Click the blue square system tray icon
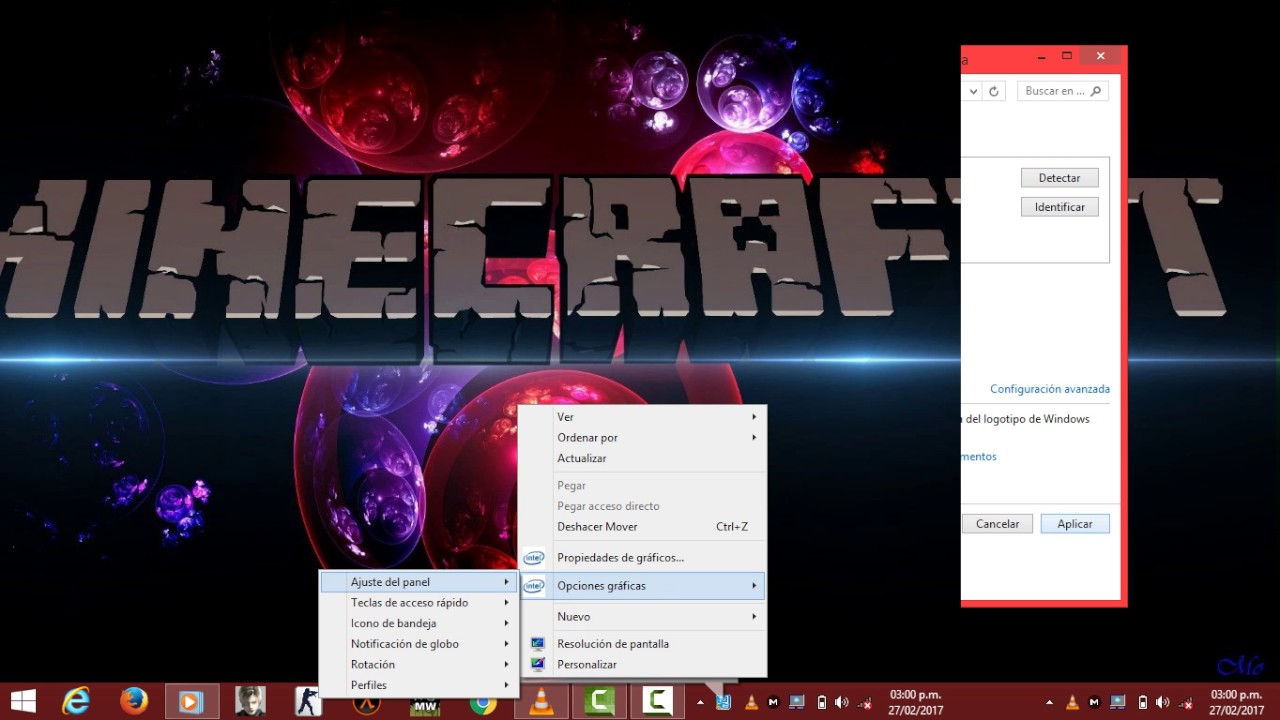 coord(723,702)
